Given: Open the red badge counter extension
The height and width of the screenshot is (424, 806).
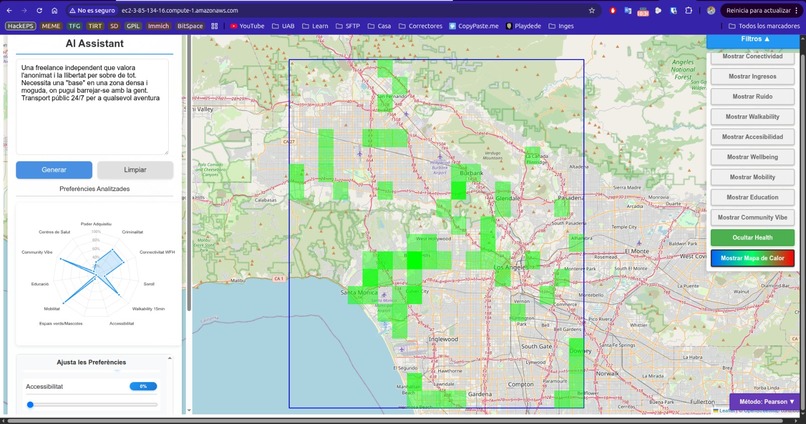Looking at the screenshot, I should pyautogui.click(x=643, y=11).
